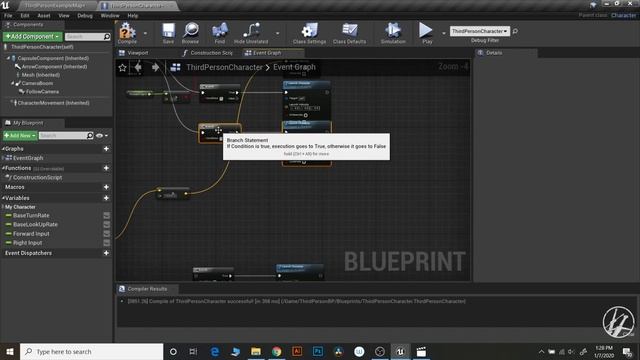Add a new function with the Functions plus
Viewport: 640px width, 360px height.
[x=106, y=168]
